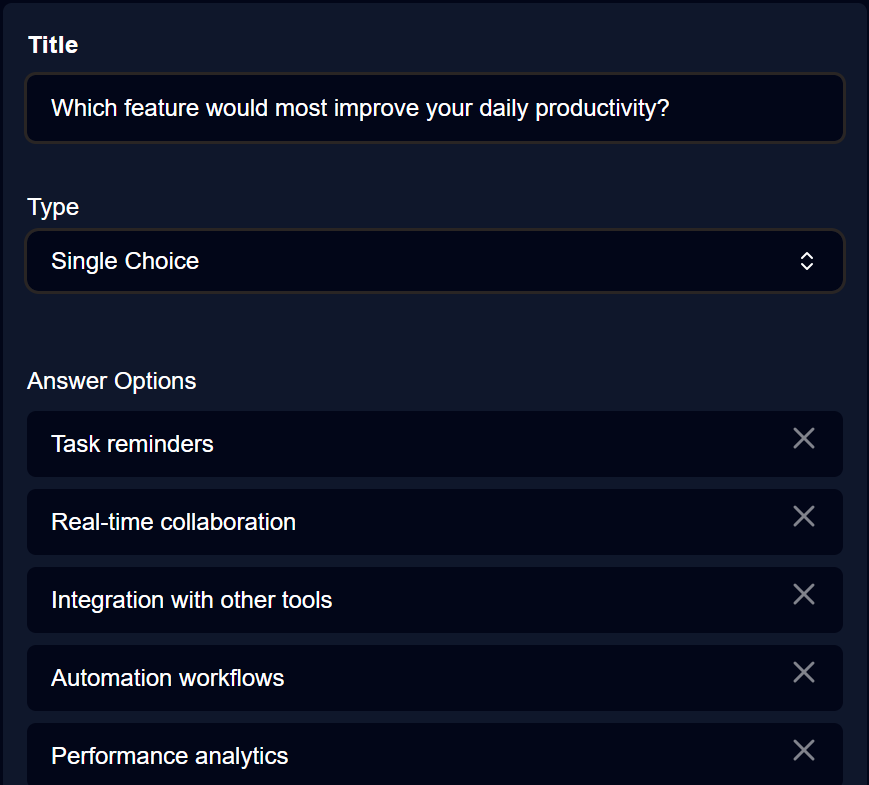Image resolution: width=869 pixels, height=785 pixels.
Task: Remove the 'Performance analytics' option
Action: (x=804, y=750)
